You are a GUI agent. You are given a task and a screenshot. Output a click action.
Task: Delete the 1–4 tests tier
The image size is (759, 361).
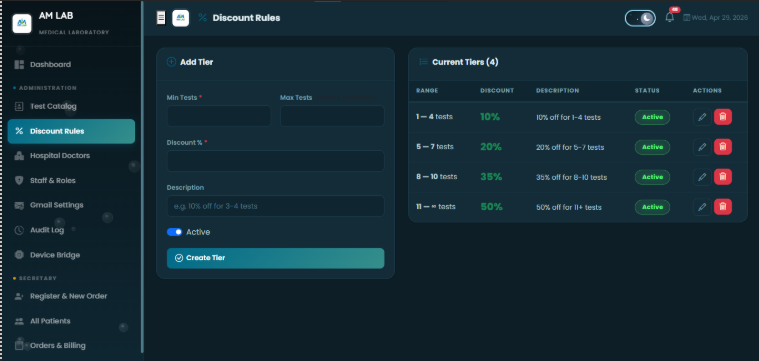(x=723, y=117)
